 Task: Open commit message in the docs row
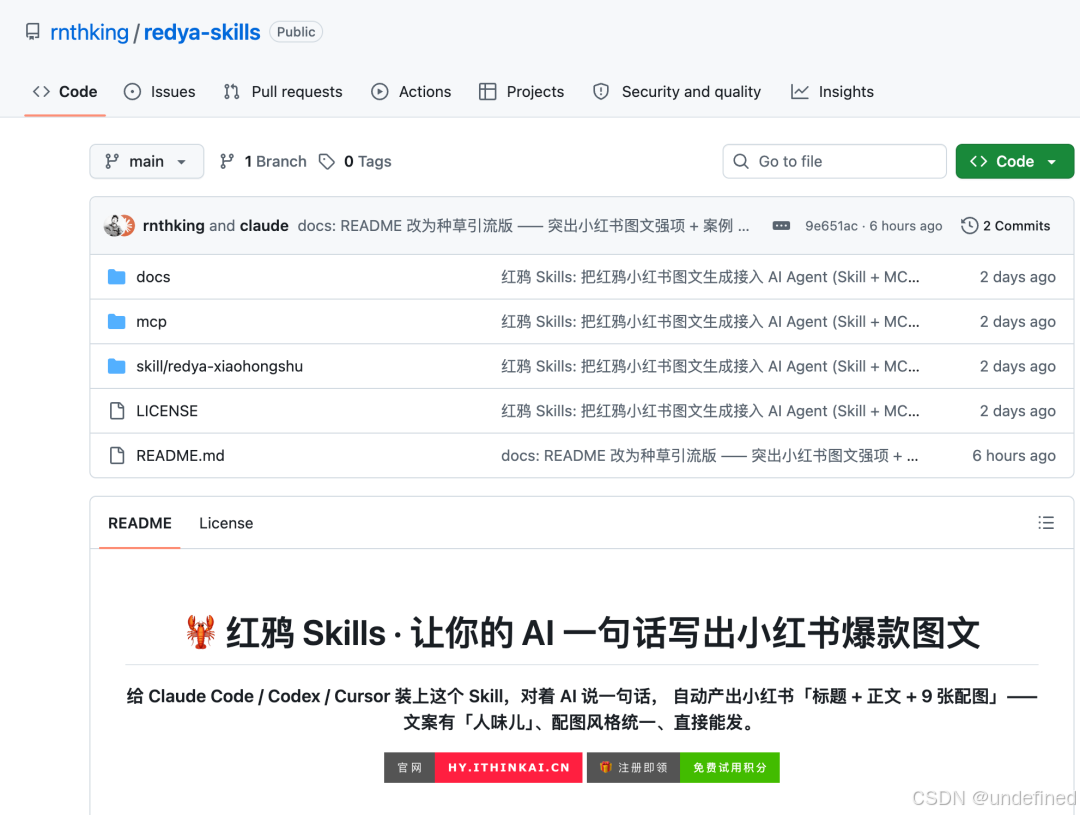coord(710,277)
